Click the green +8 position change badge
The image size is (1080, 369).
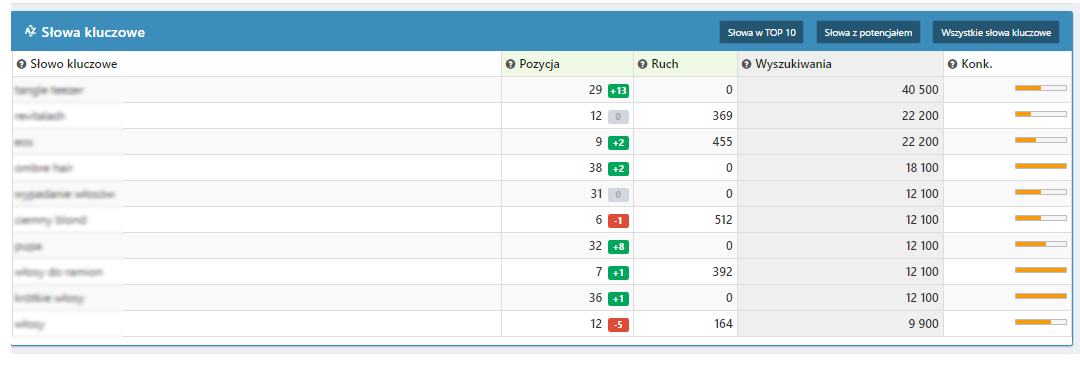(618, 246)
